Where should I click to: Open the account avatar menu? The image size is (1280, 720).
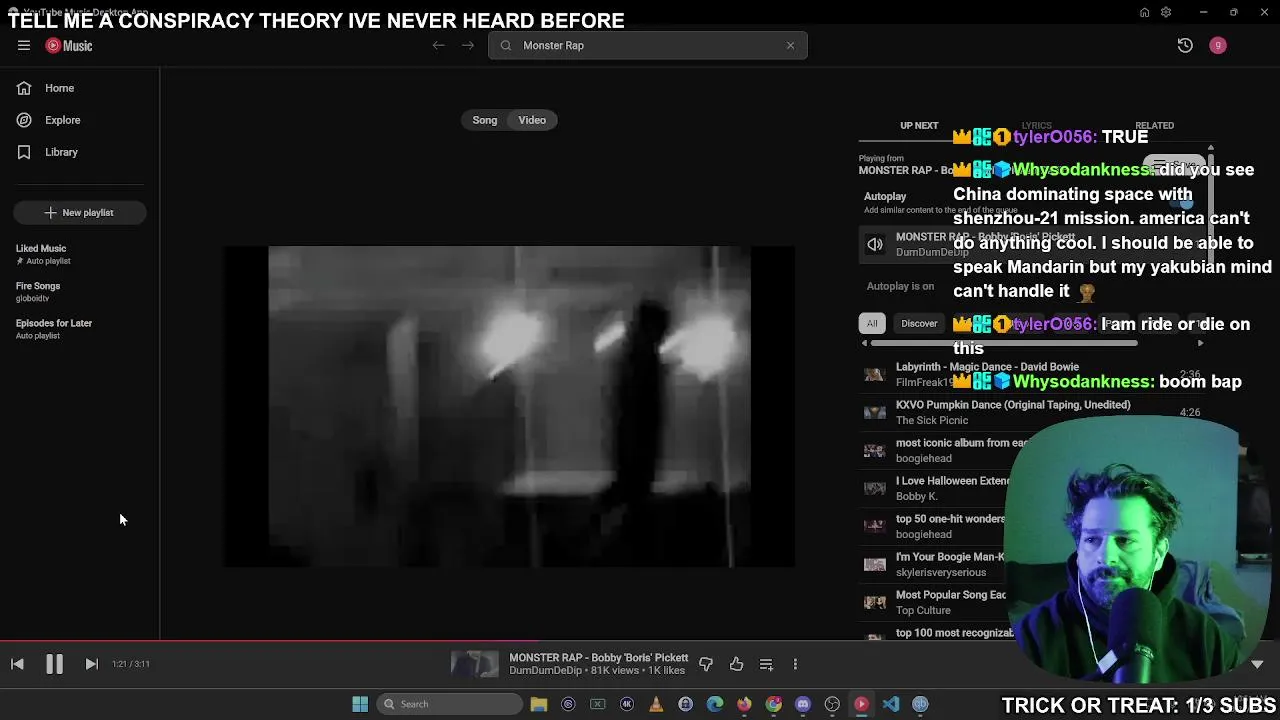coord(1217,45)
